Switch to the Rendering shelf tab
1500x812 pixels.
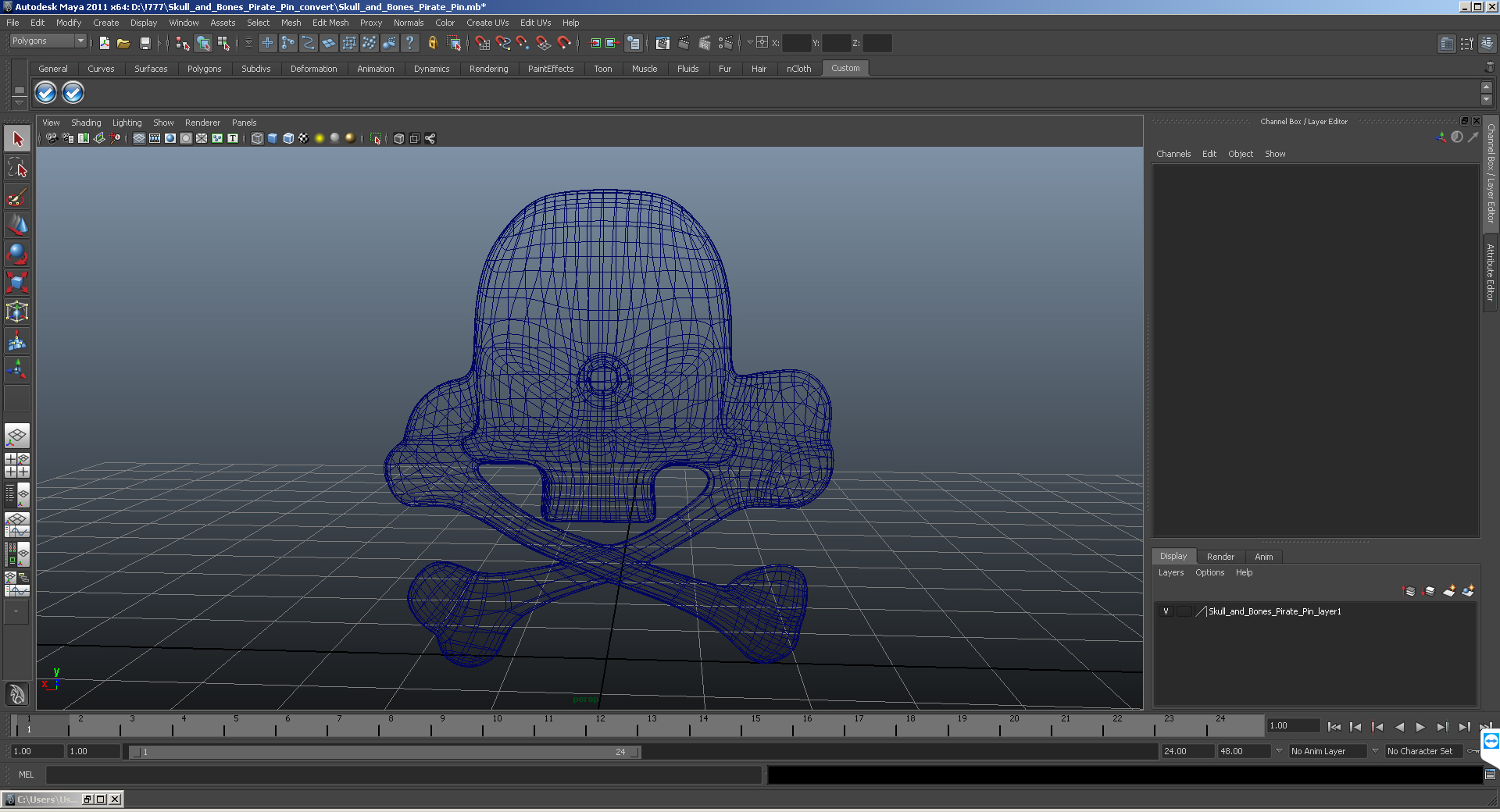coord(488,69)
